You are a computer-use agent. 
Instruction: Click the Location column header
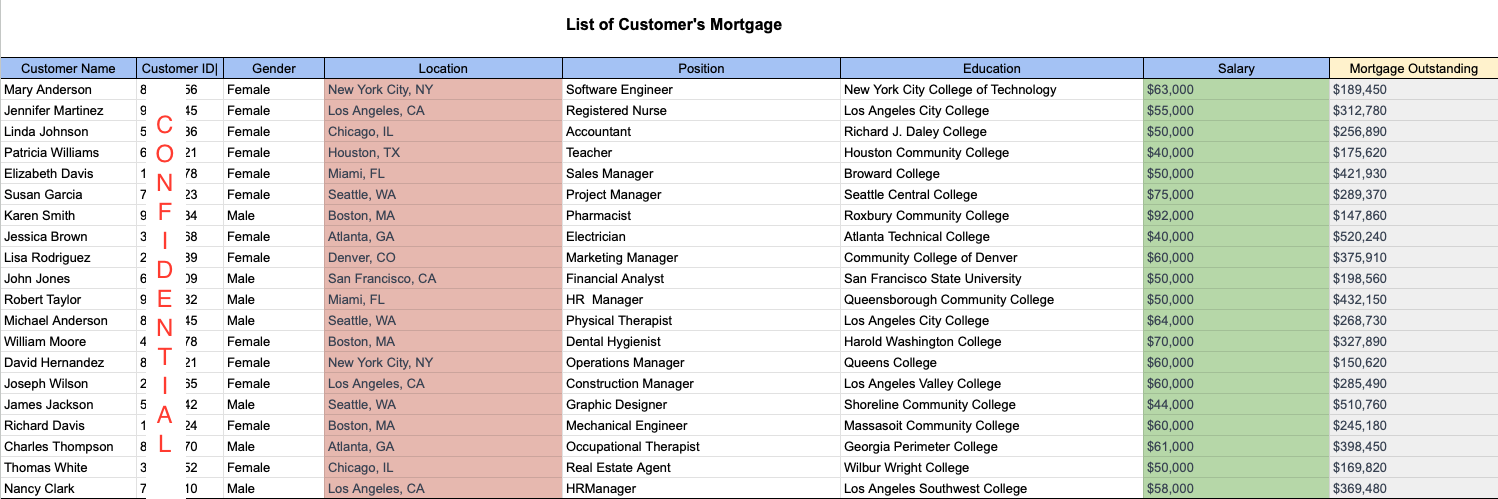(x=443, y=69)
